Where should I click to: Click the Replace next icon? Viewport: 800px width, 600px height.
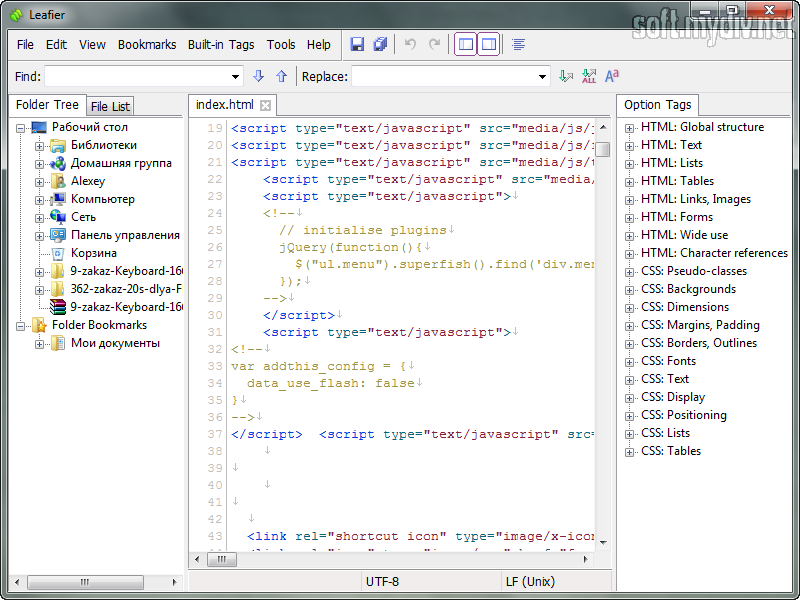[567, 76]
